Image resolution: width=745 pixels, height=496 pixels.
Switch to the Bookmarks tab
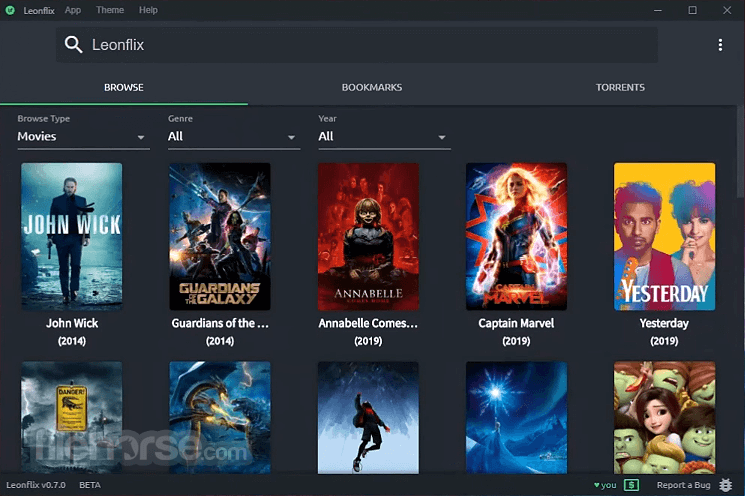pyautogui.click(x=372, y=87)
